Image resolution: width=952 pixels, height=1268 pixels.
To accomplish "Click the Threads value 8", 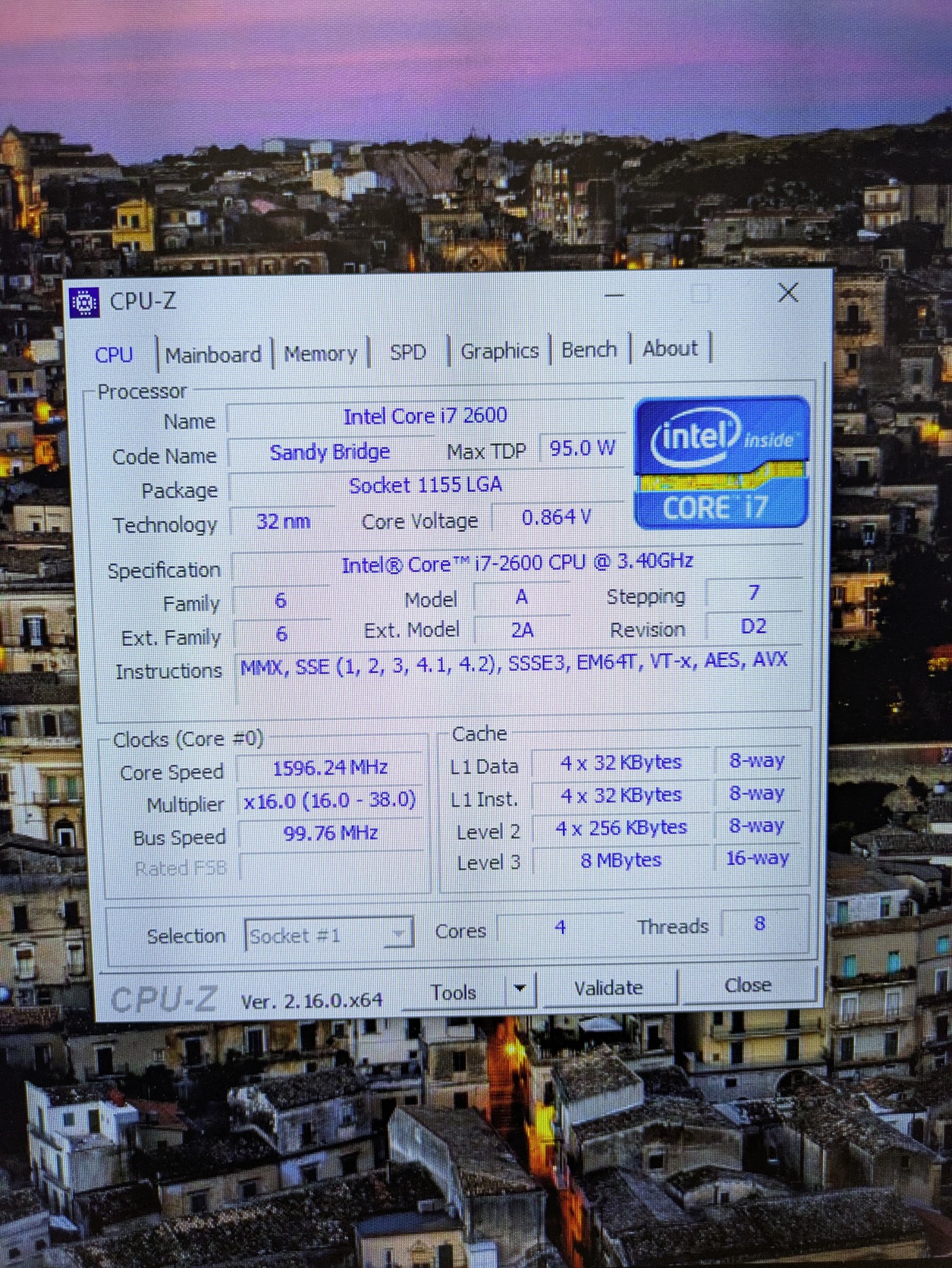I will point(759,923).
